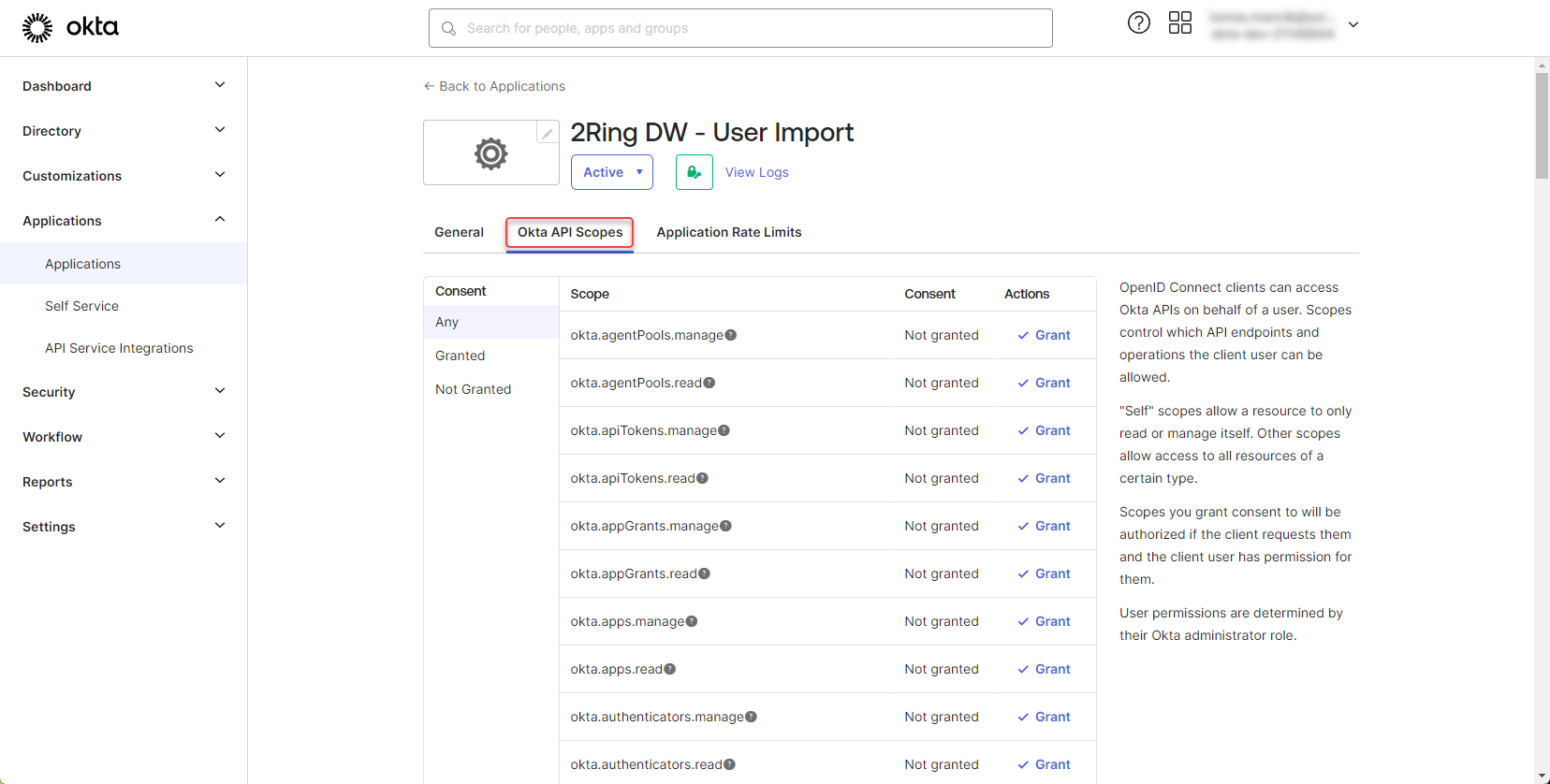Open the user account dropdown chevron

click(1353, 25)
